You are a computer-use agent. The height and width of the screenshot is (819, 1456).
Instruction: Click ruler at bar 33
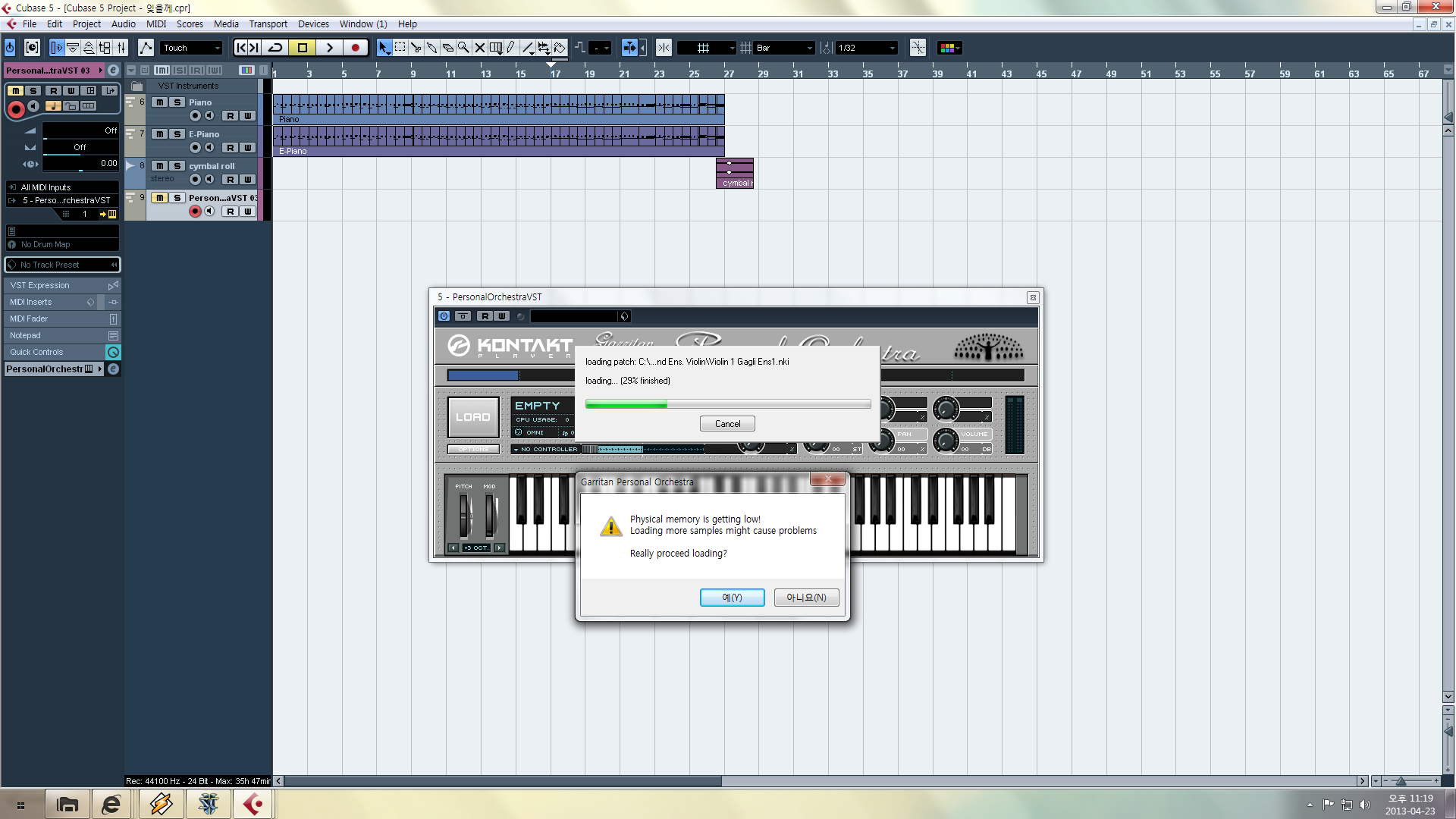(x=832, y=73)
